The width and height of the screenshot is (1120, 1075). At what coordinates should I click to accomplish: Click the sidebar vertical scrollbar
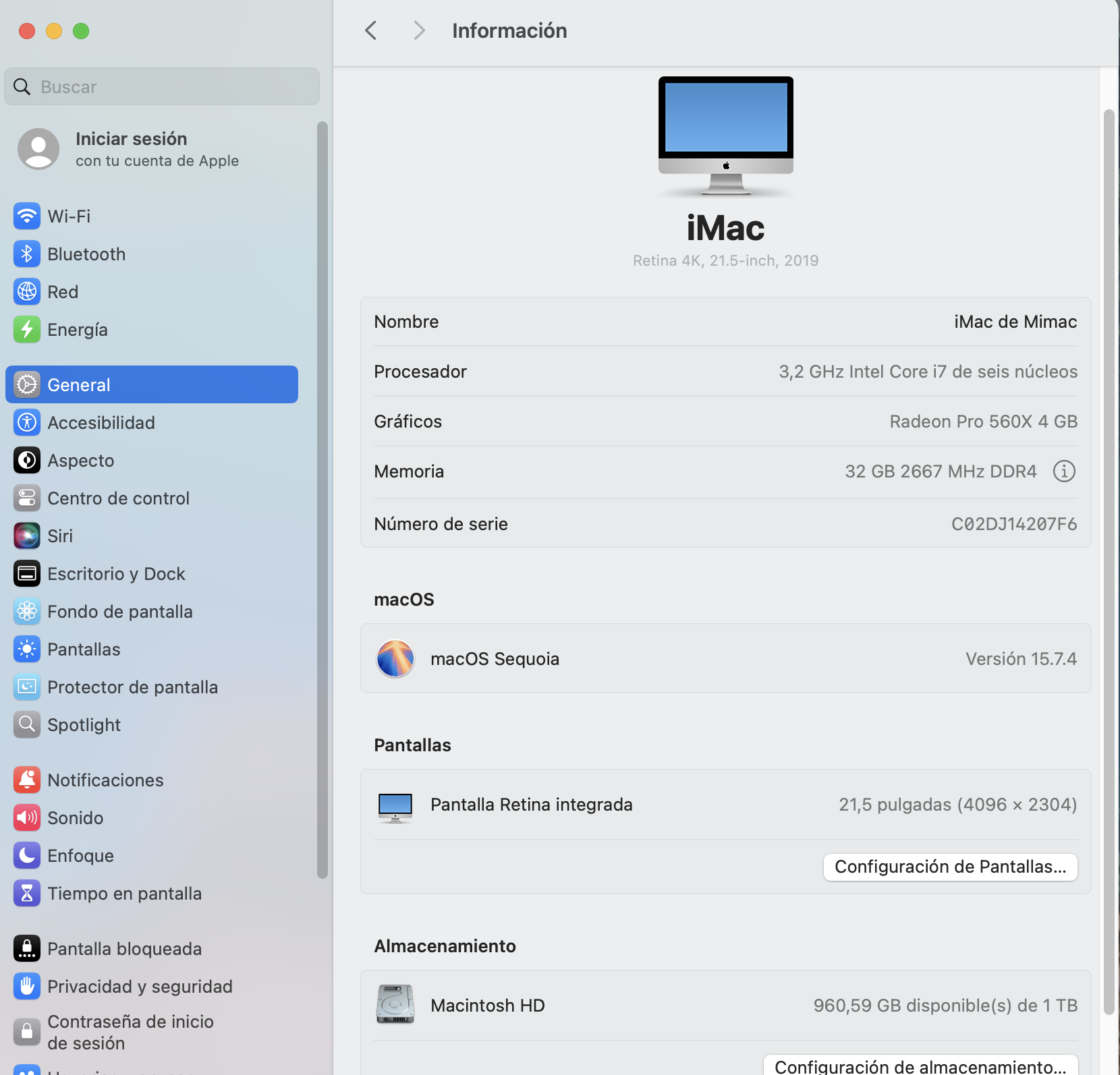coord(323,499)
